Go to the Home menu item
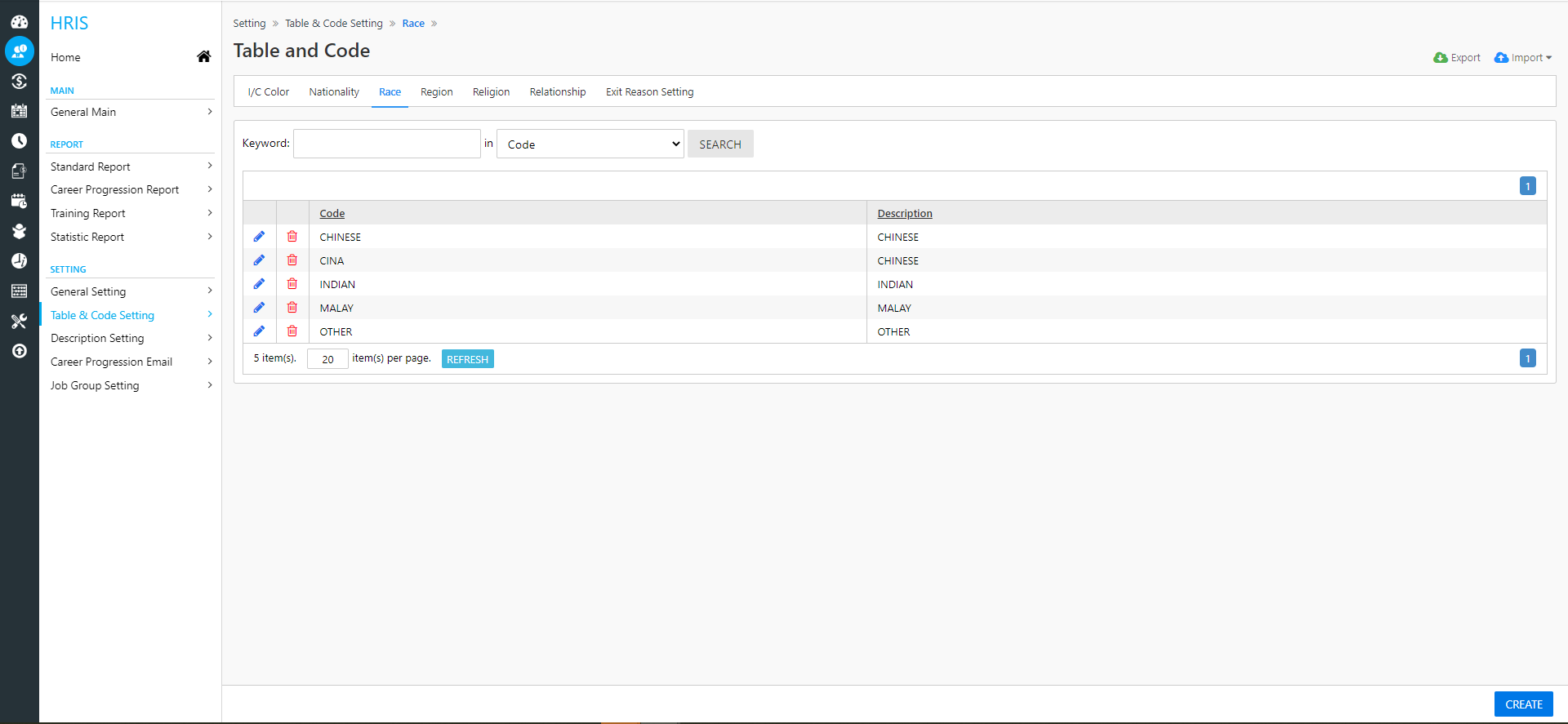This screenshot has height=724, width=1568. point(65,57)
